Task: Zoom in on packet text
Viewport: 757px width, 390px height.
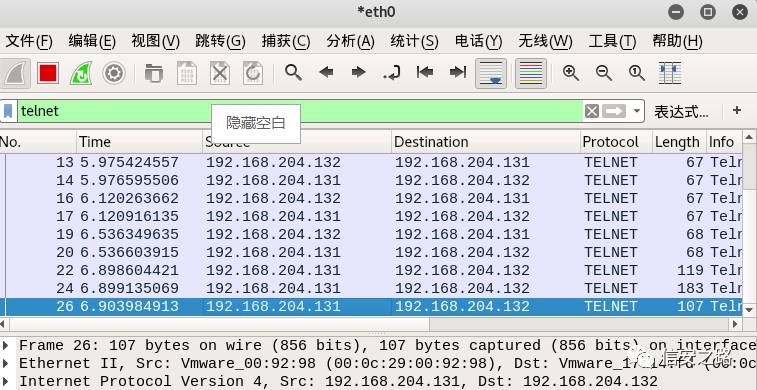Action: (571, 73)
